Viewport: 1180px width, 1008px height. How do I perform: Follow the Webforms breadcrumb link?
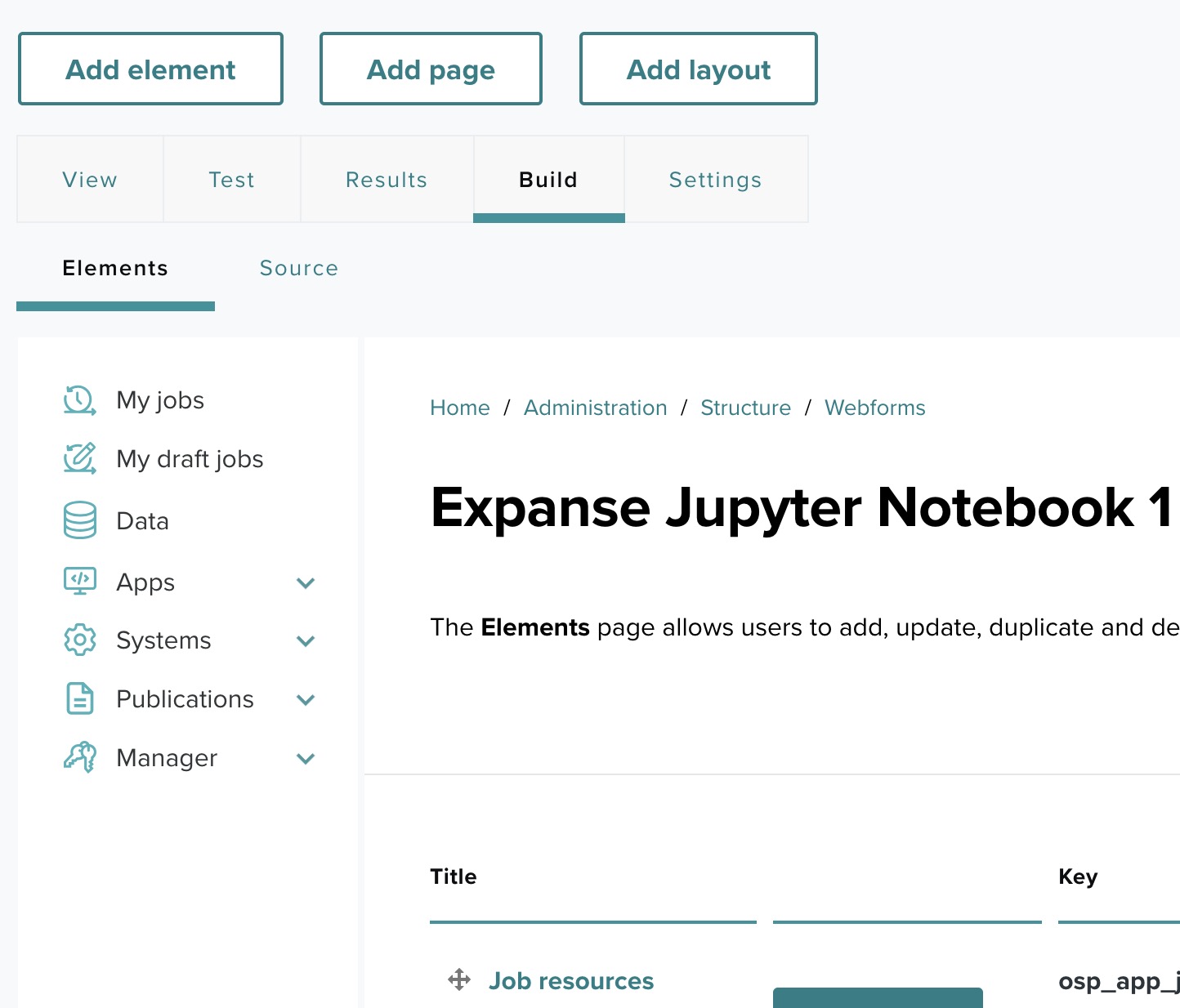pyautogui.click(x=874, y=408)
